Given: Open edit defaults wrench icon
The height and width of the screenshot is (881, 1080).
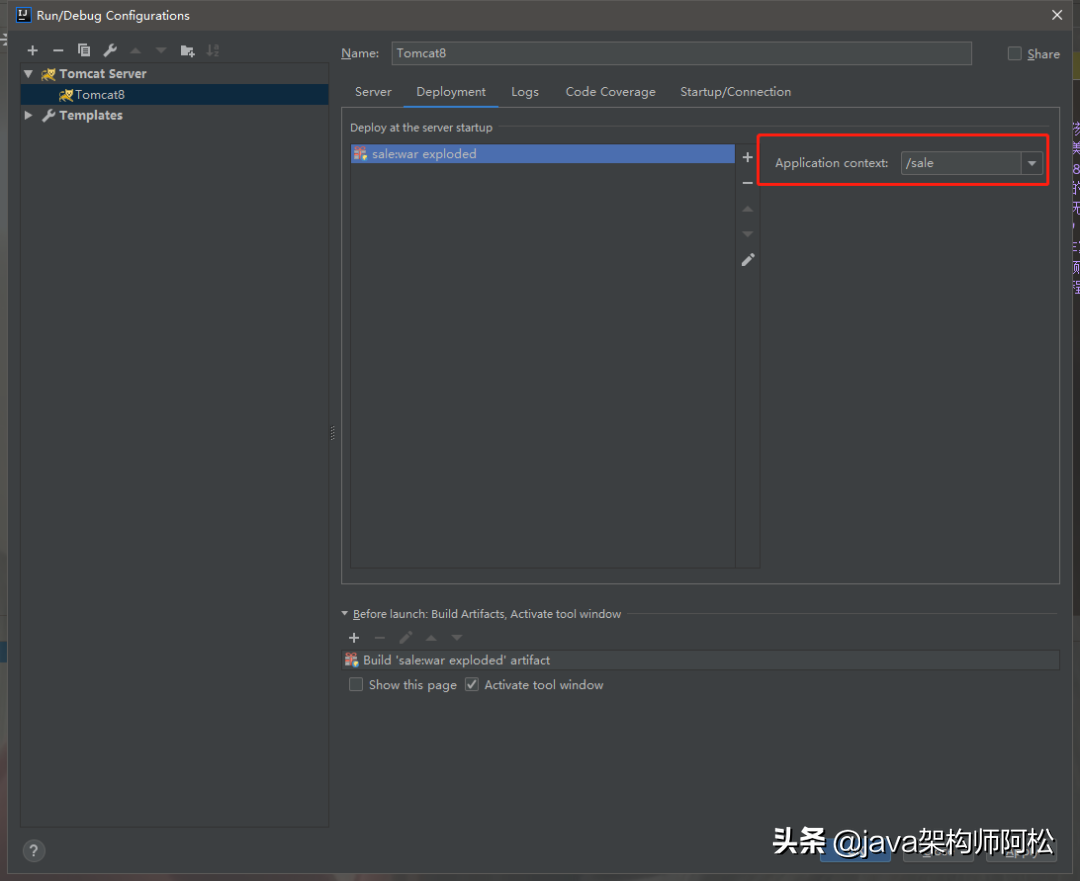Looking at the screenshot, I should tap(110, 50).
